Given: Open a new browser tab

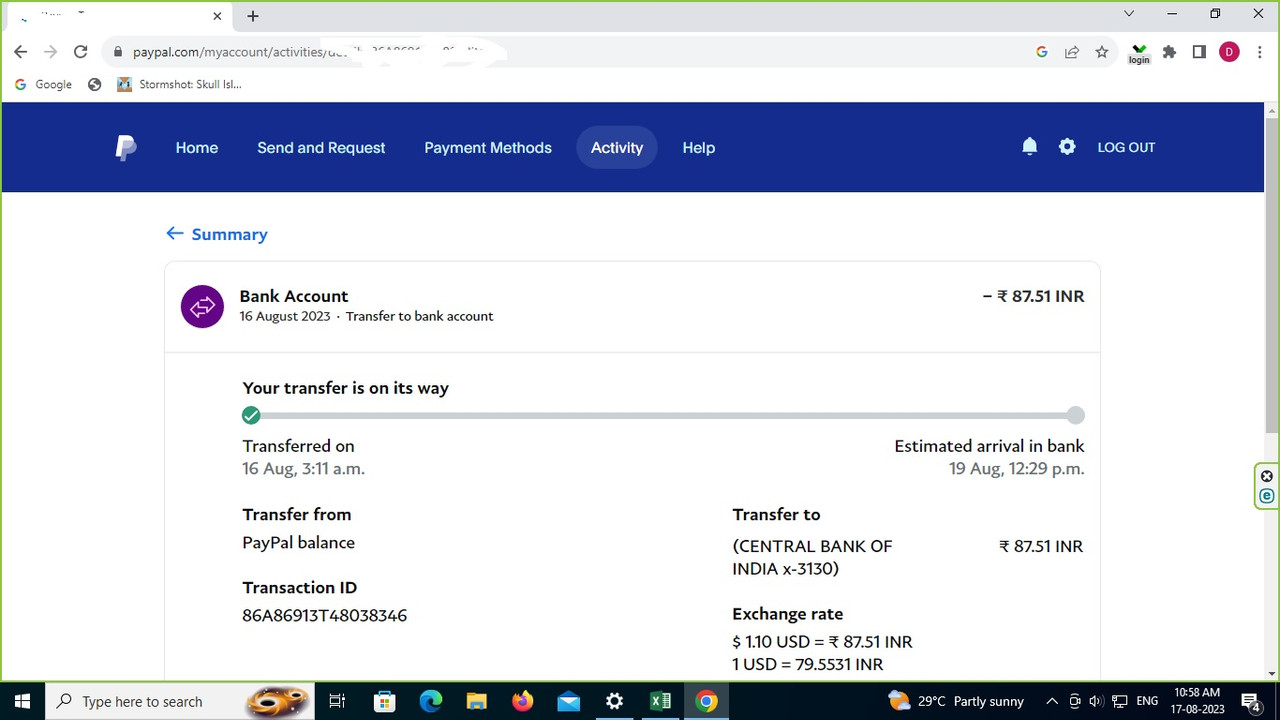Looking at the screenshot, I should (x=253, y=16).
